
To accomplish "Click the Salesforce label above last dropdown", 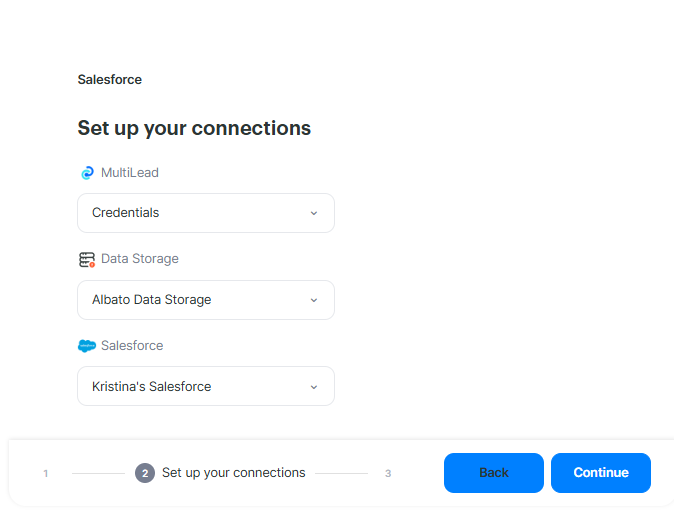I will point(132,346).
